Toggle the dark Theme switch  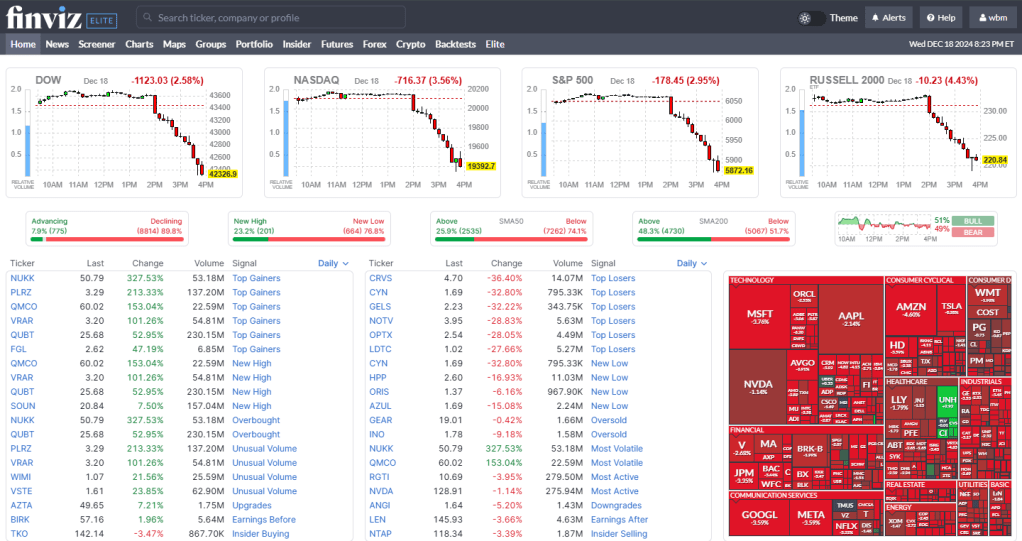812,18
